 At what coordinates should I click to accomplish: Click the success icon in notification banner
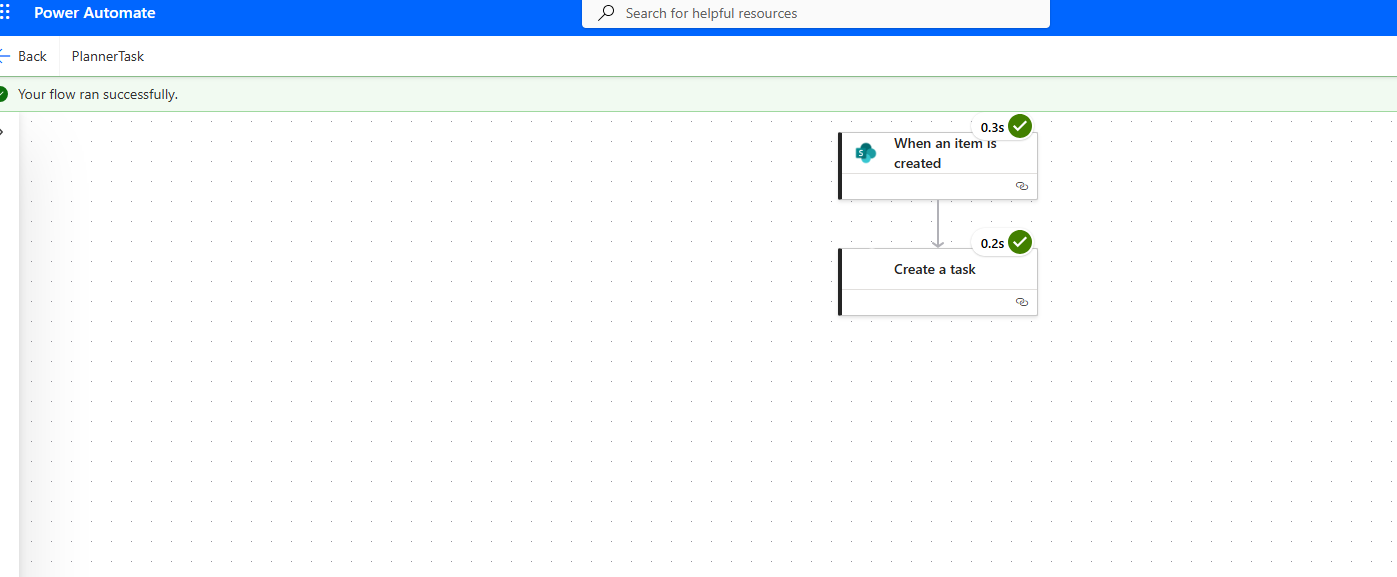[x=3, y=94]
